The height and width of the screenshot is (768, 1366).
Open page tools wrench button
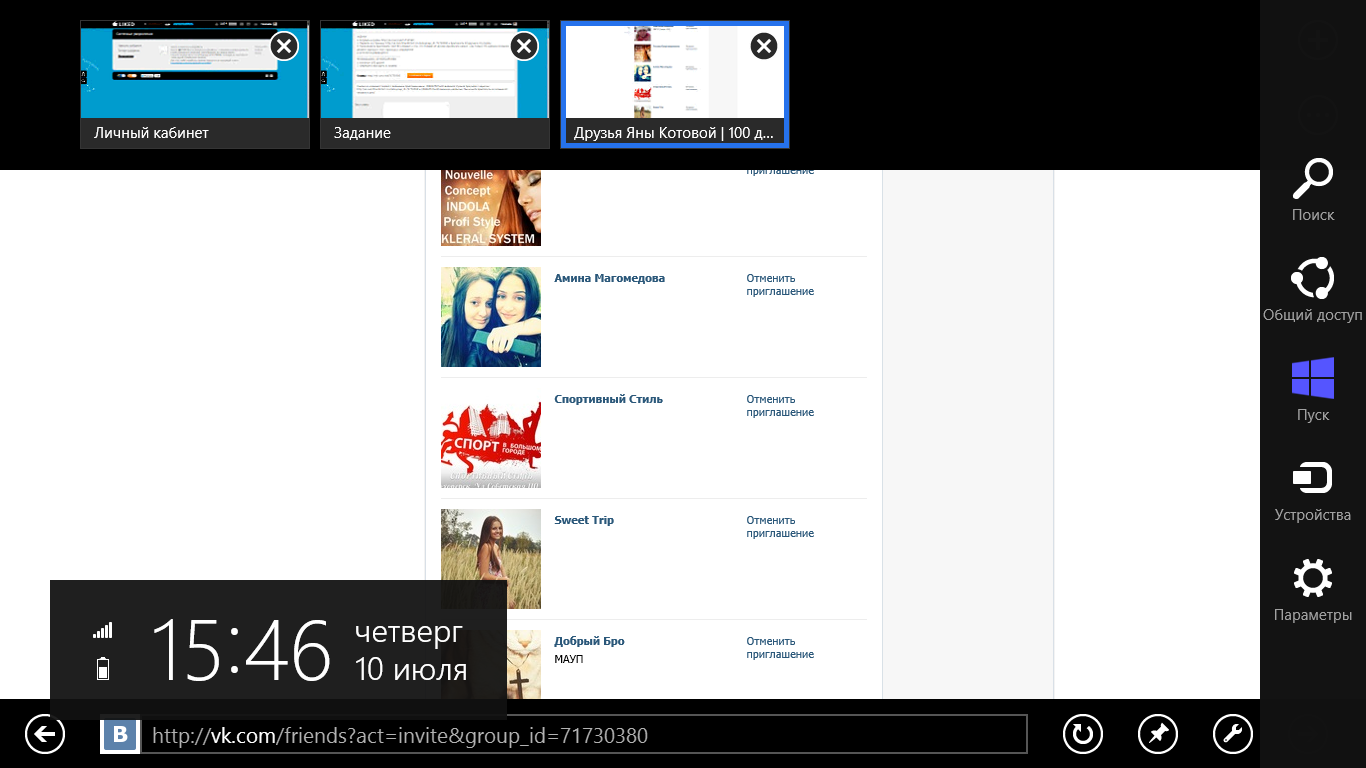click(1233, 735)
